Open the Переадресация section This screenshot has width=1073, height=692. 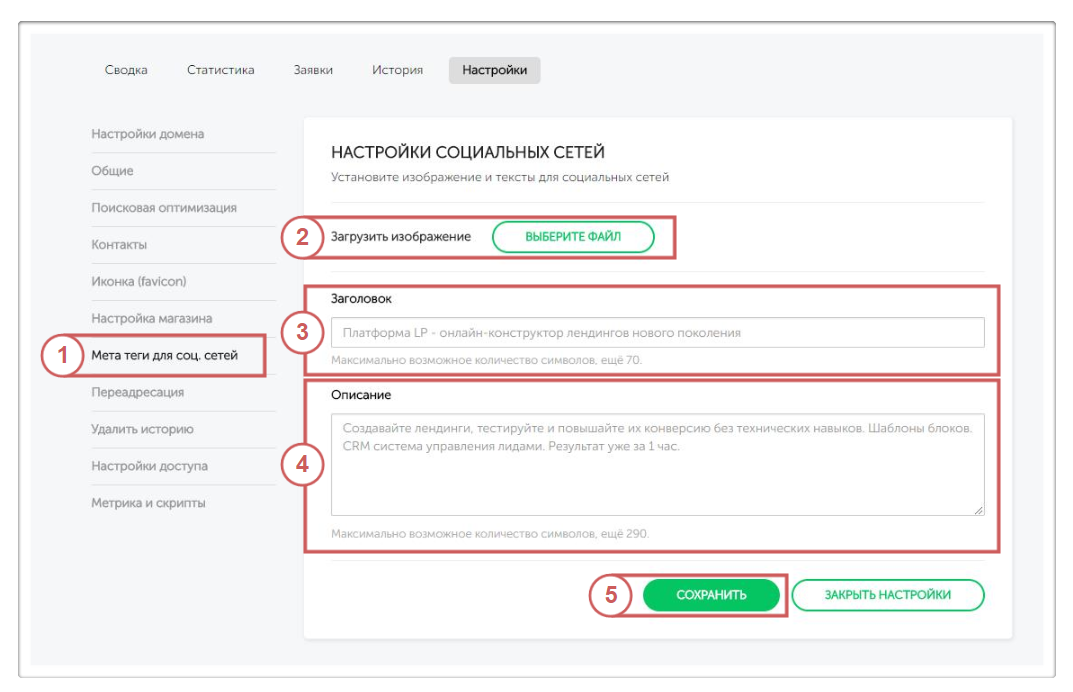138,392
